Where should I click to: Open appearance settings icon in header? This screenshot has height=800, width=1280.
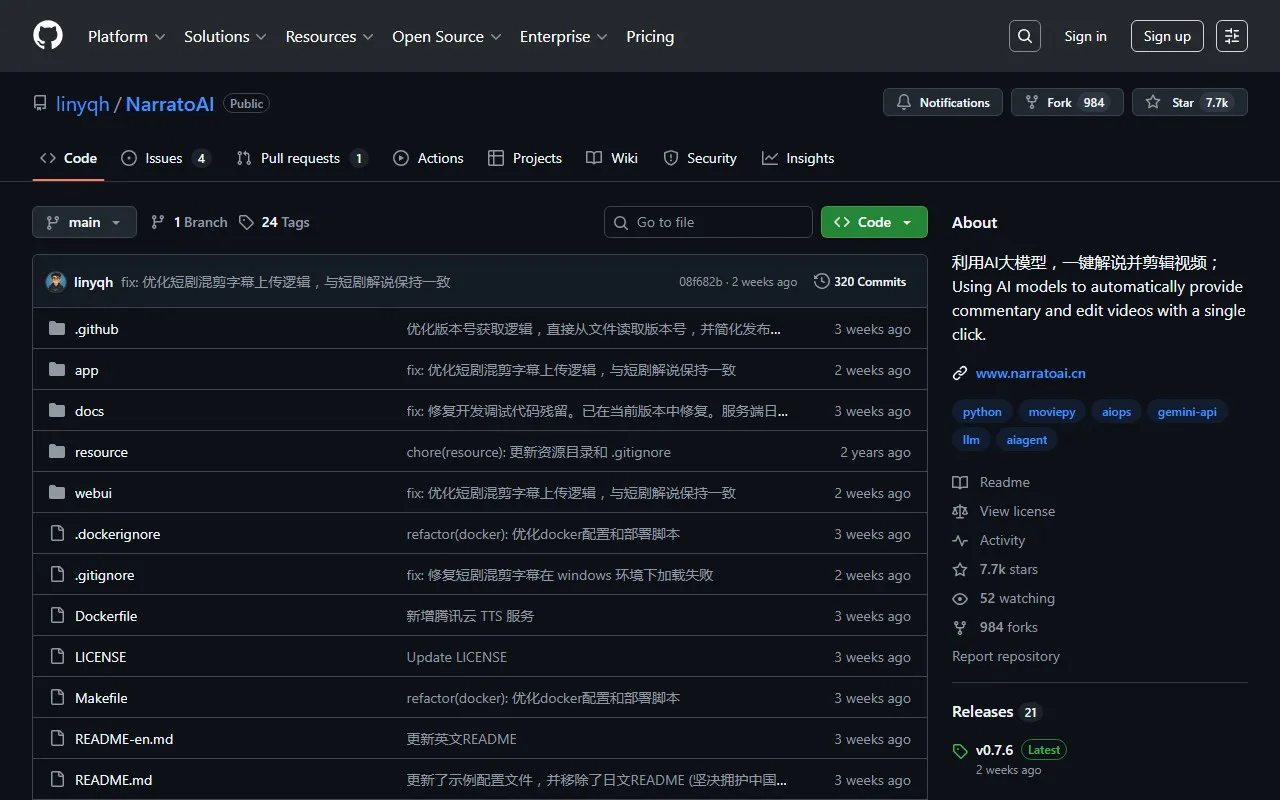point(1231,36)
